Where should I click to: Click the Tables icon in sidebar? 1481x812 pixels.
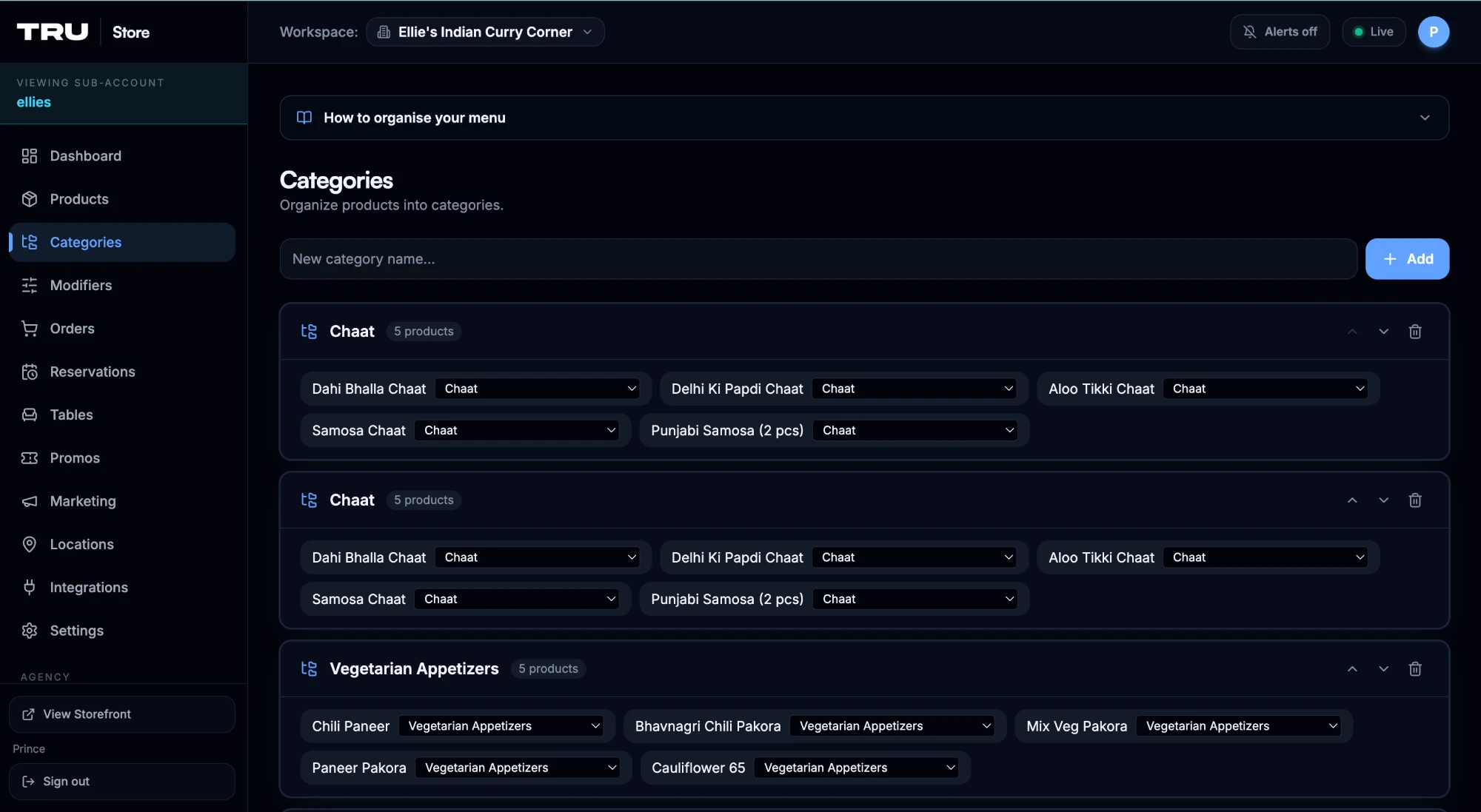coord(30,415)
